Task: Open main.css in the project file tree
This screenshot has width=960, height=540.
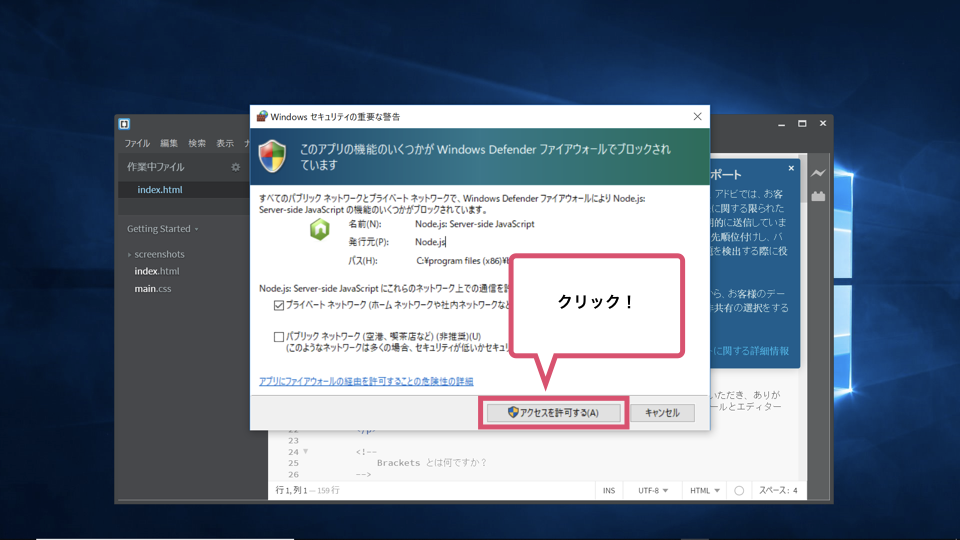Action: [153, 289]
